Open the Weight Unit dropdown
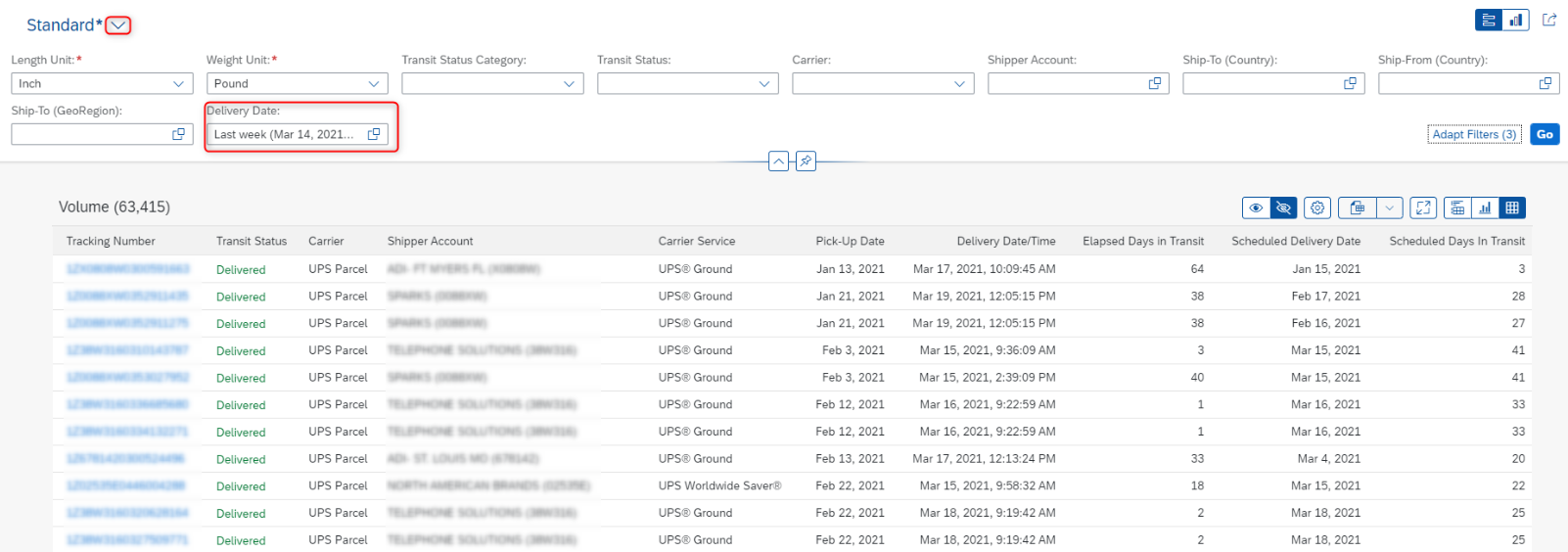This screenshot has height=552, width=1568. coord(374,84)
